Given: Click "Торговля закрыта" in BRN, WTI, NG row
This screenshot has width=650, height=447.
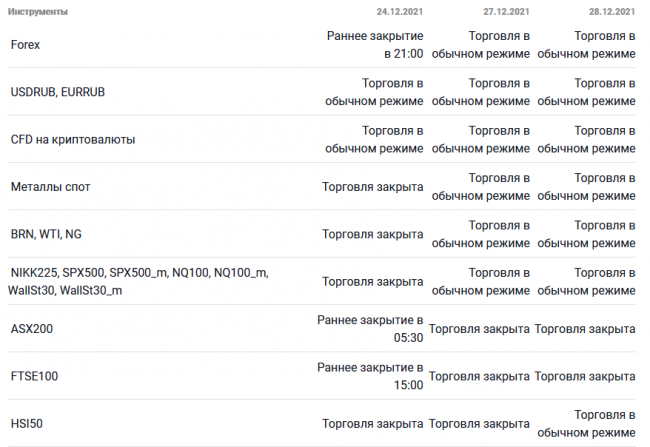Looking at the screenshot, I should 372,234.
